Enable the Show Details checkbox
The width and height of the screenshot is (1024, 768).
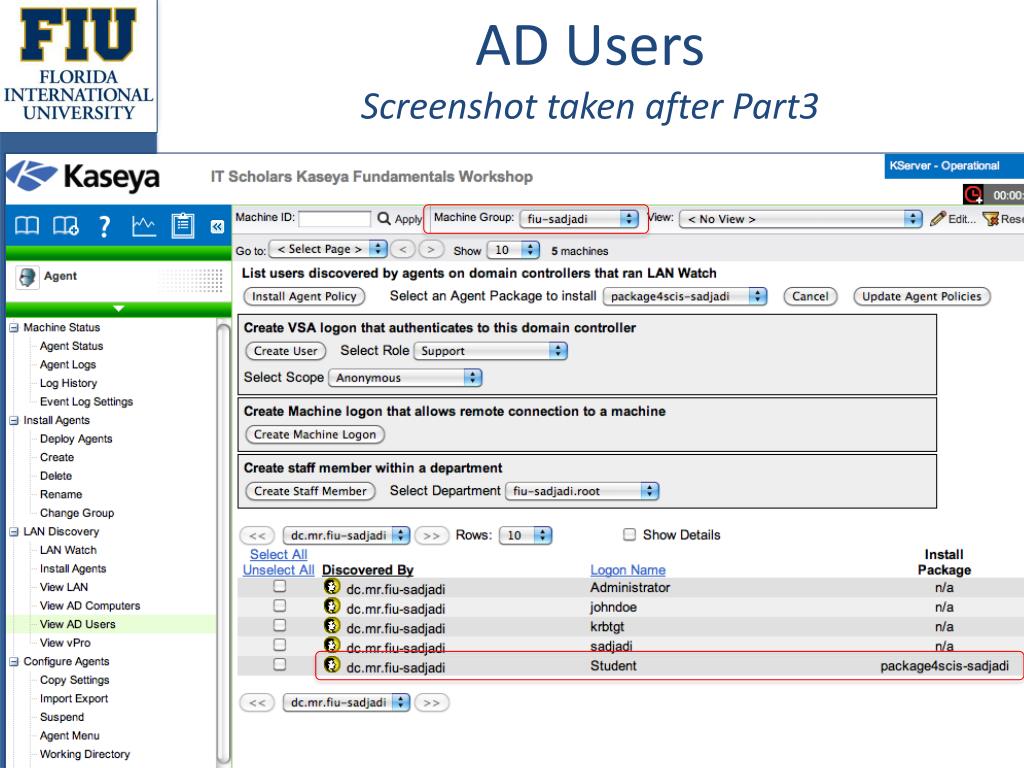point(630,534)
